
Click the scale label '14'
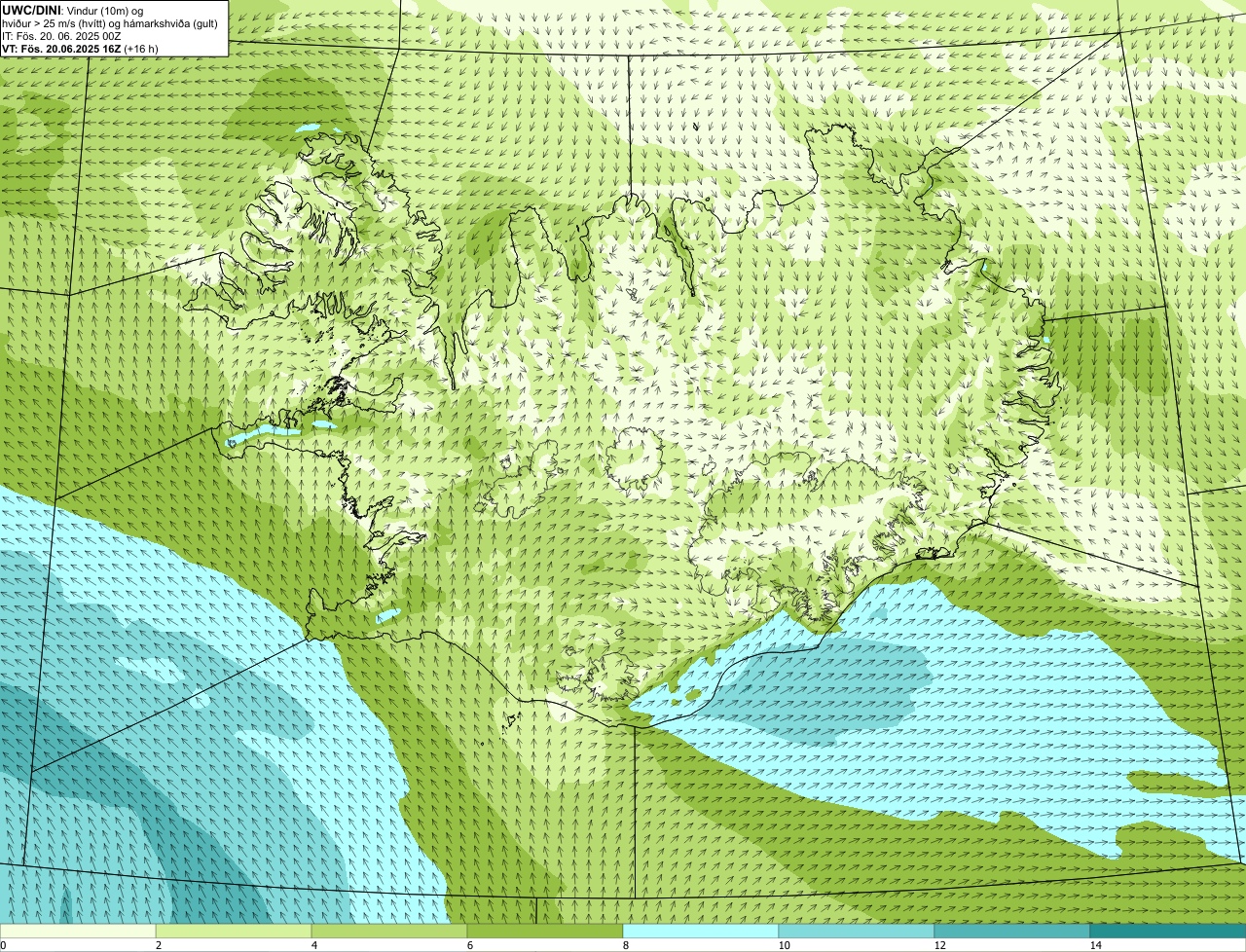pos(1095,945)
